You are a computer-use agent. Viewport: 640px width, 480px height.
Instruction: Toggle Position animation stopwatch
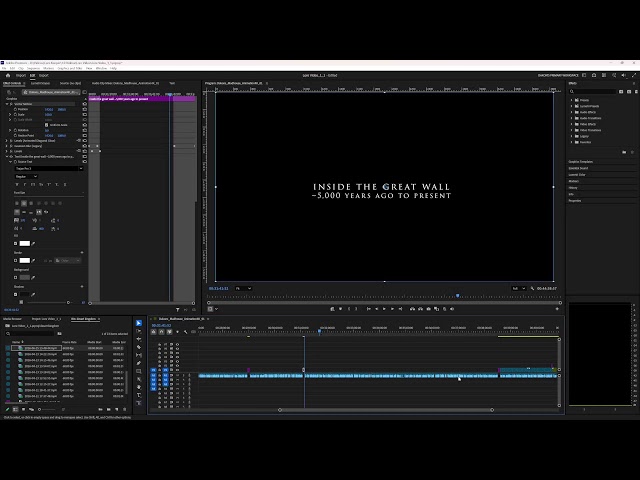16,109
